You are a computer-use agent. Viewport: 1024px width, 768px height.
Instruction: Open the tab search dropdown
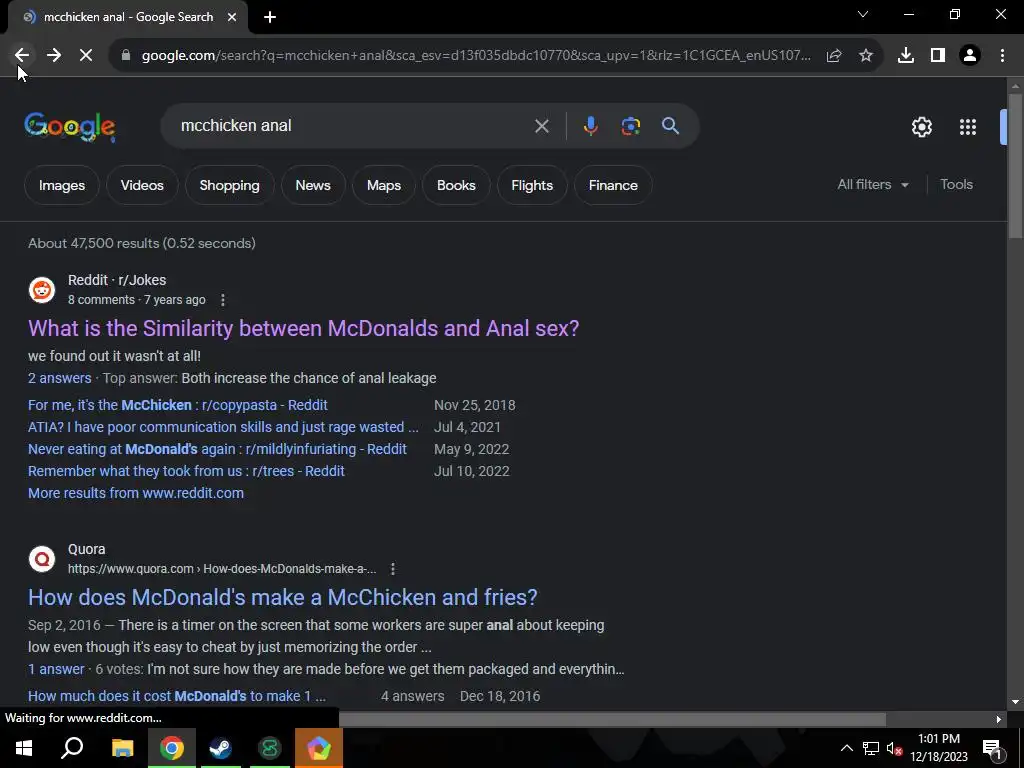click(863, 14)
